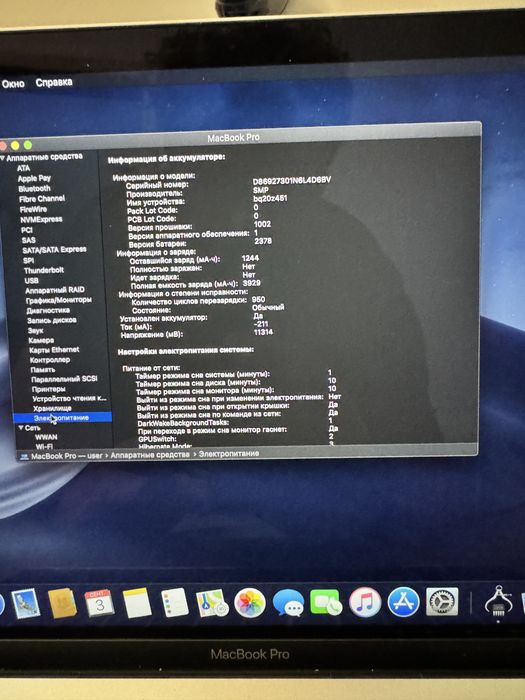
Task: Select Параллельный SCSI in the sidebar
Action: click(64, 379)
